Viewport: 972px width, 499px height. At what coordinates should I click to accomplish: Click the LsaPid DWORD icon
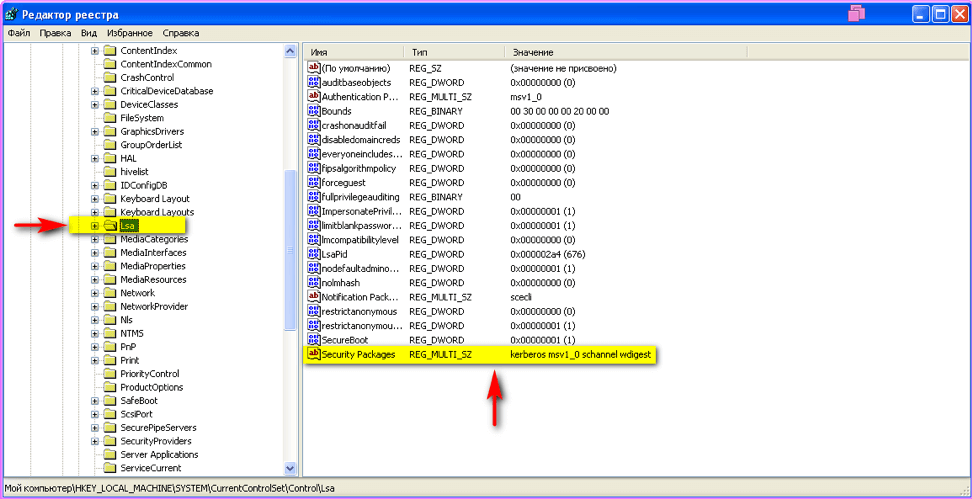(x=314, y=254)
